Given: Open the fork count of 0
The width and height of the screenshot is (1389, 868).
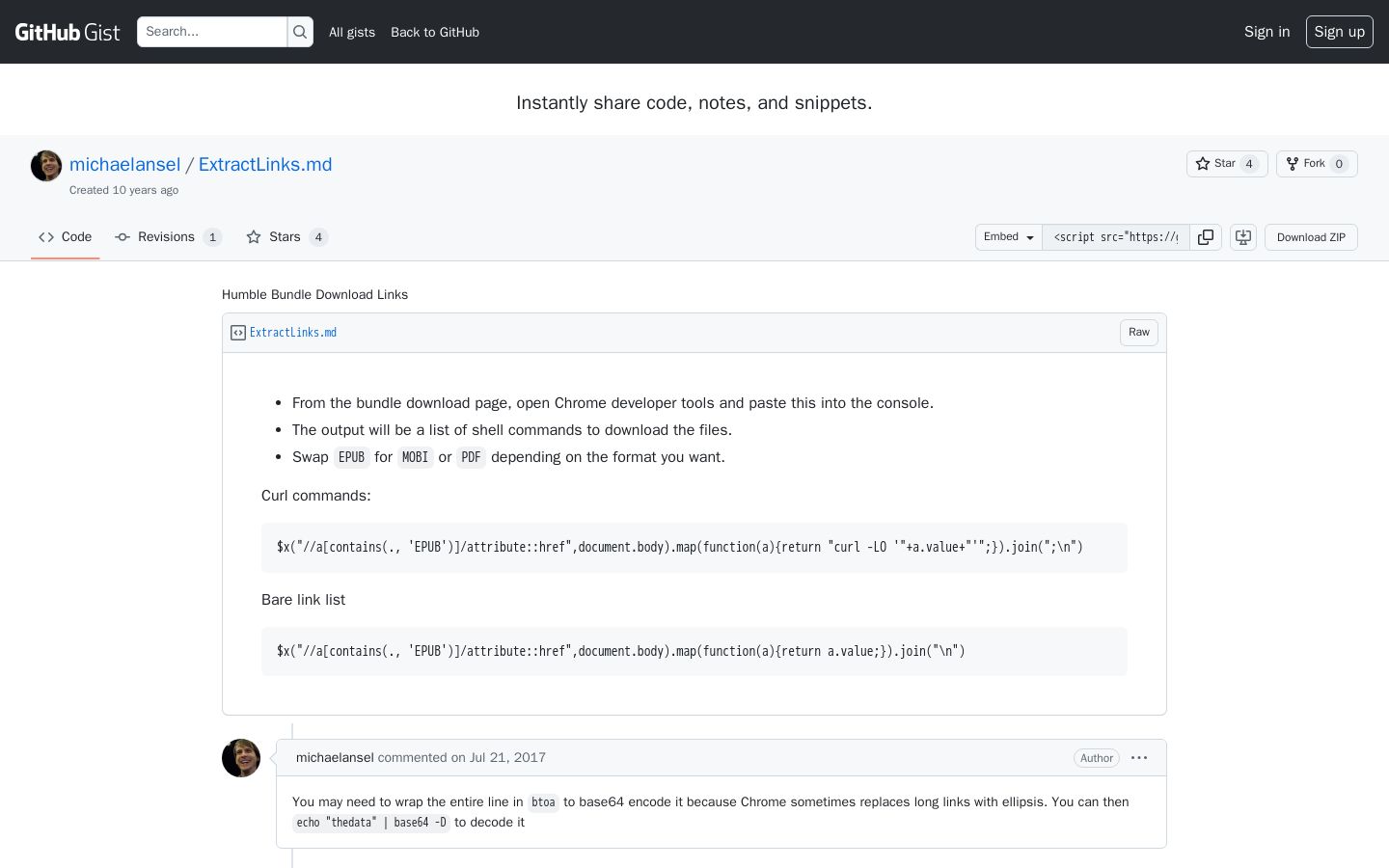Looking at the screenshot, I should click(1339, 164).
